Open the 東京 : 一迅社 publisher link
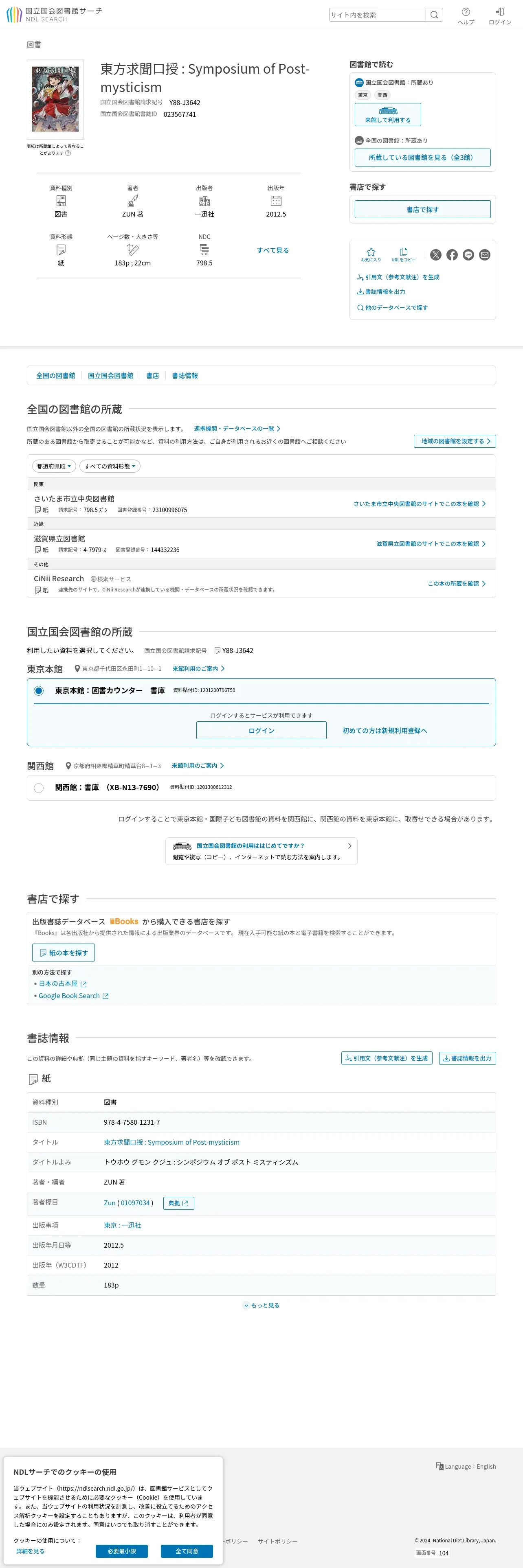This screenshot has width=523, height=1568. pos(122,1225)
